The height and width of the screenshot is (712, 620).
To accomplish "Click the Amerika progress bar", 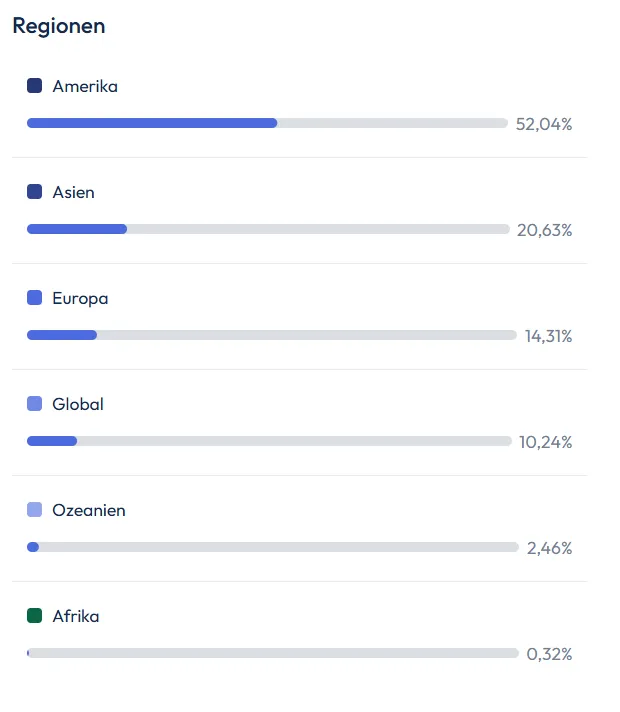I will (x=267, y=123).
